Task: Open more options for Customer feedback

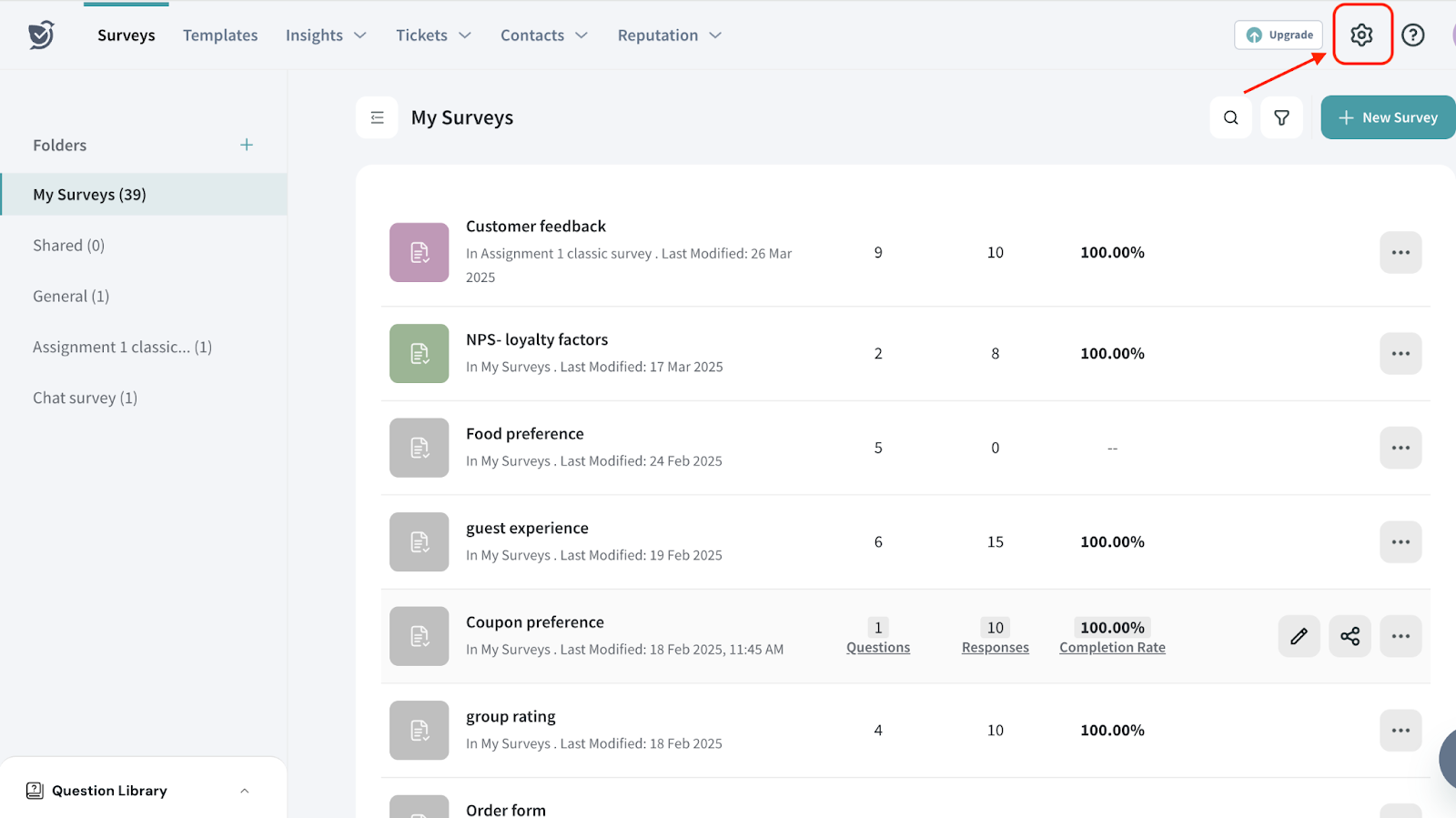Action: 1400,252
